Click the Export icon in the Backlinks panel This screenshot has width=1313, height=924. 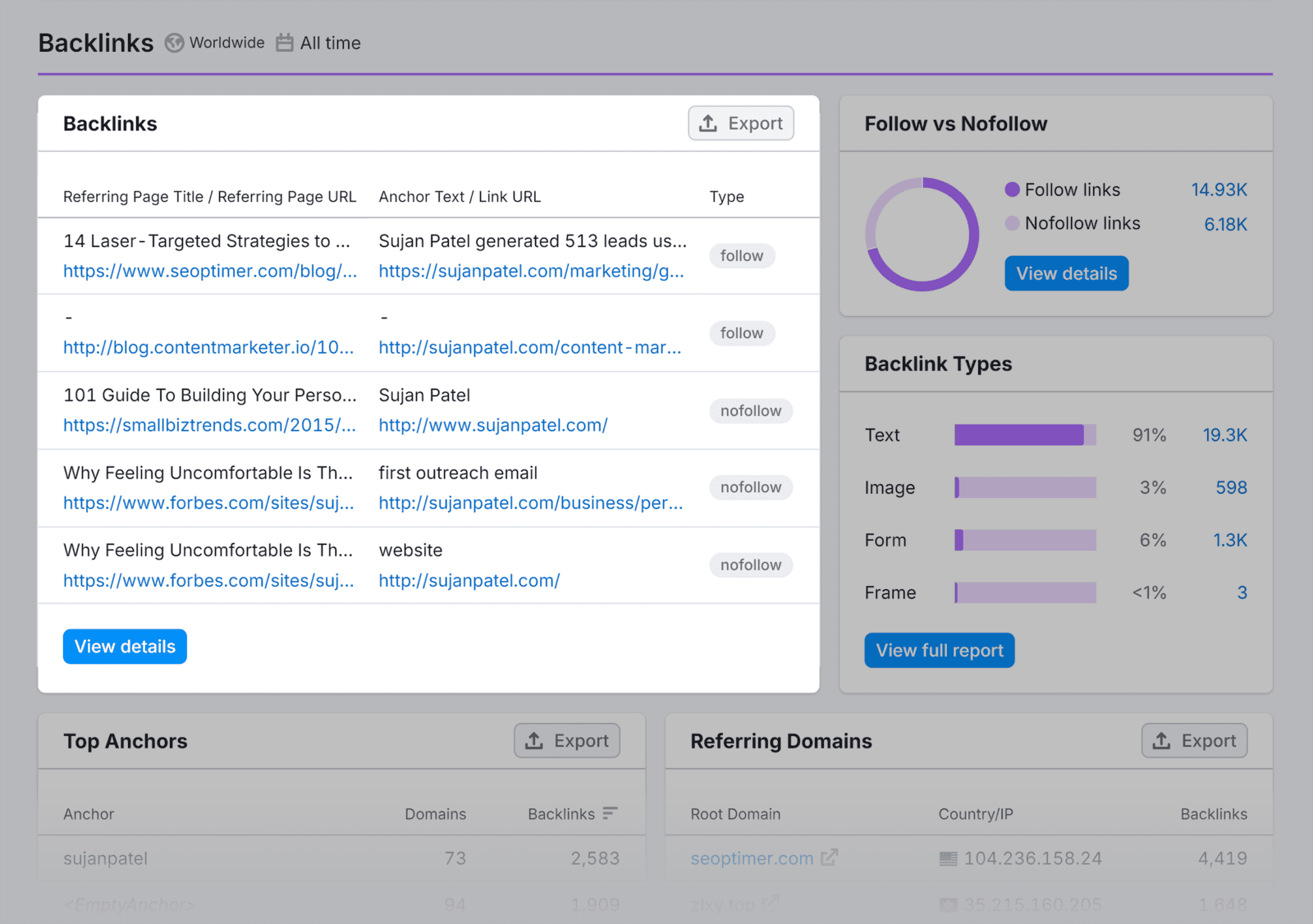pos(707,123)
